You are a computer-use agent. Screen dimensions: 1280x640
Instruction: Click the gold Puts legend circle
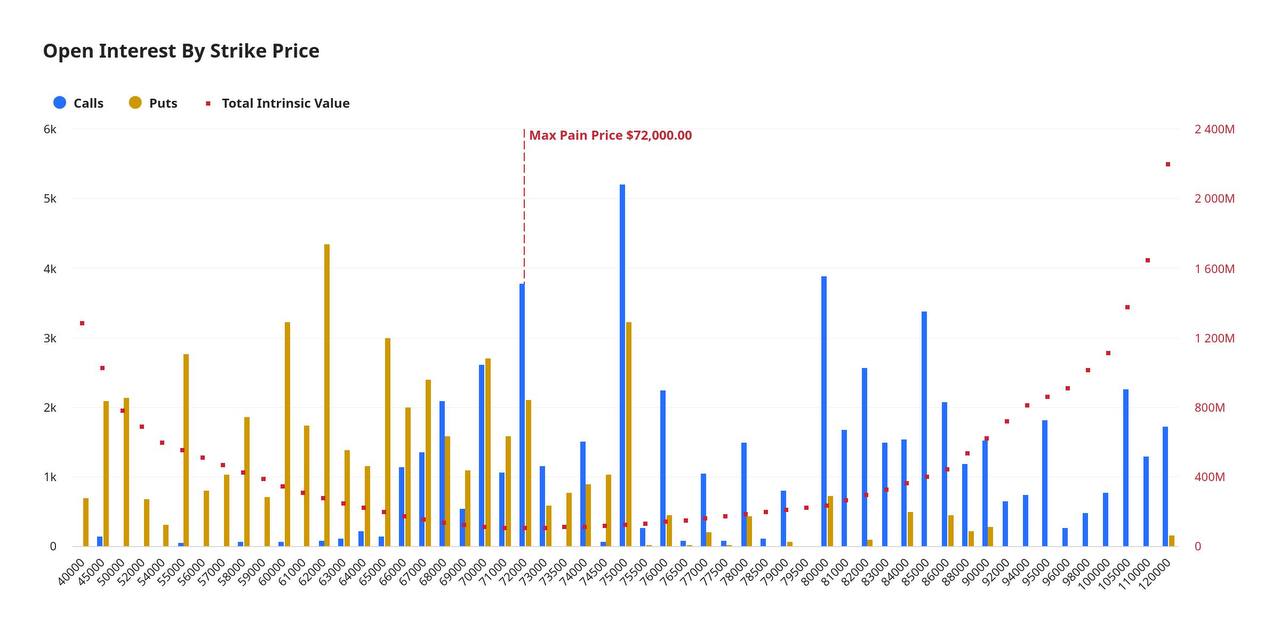point(135,103)
